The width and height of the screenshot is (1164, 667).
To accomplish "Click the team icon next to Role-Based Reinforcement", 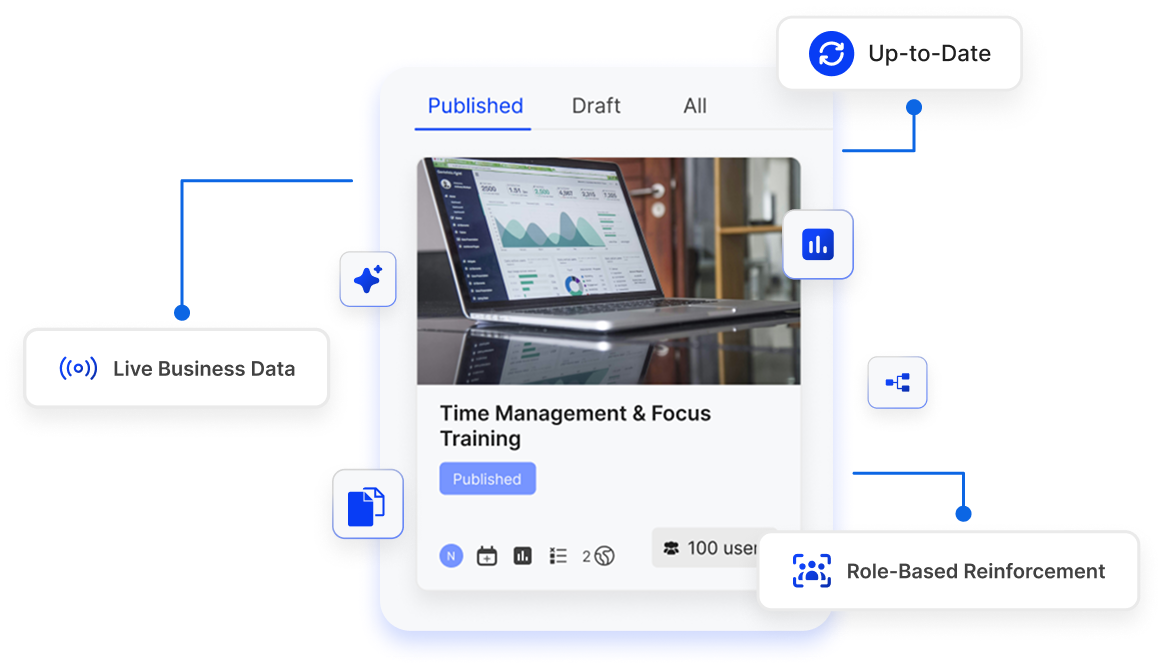I will click(x=811, y=571).
